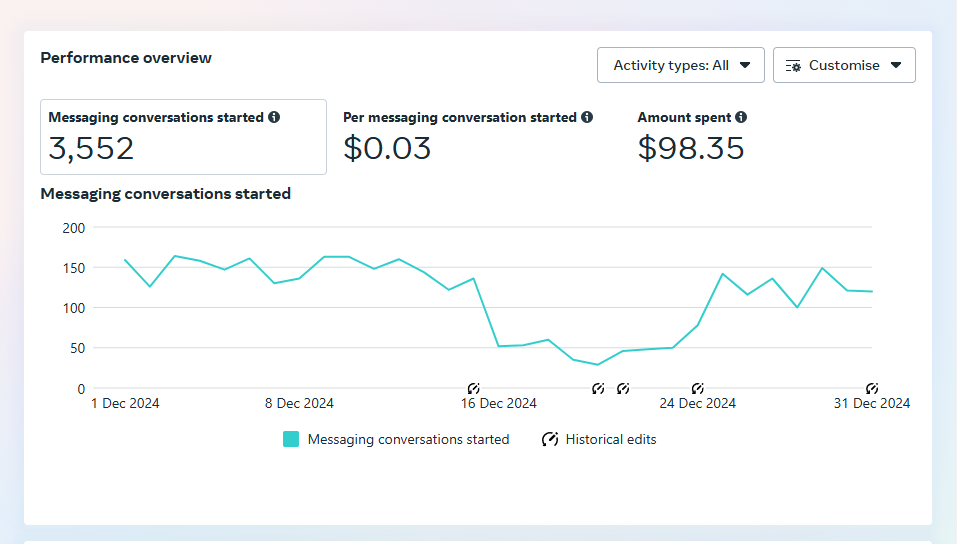Click the historical edit marker nearest 16 Dec
Image resolution: width=957 pixels, height=544 pixels.
(x=474, y=388)
